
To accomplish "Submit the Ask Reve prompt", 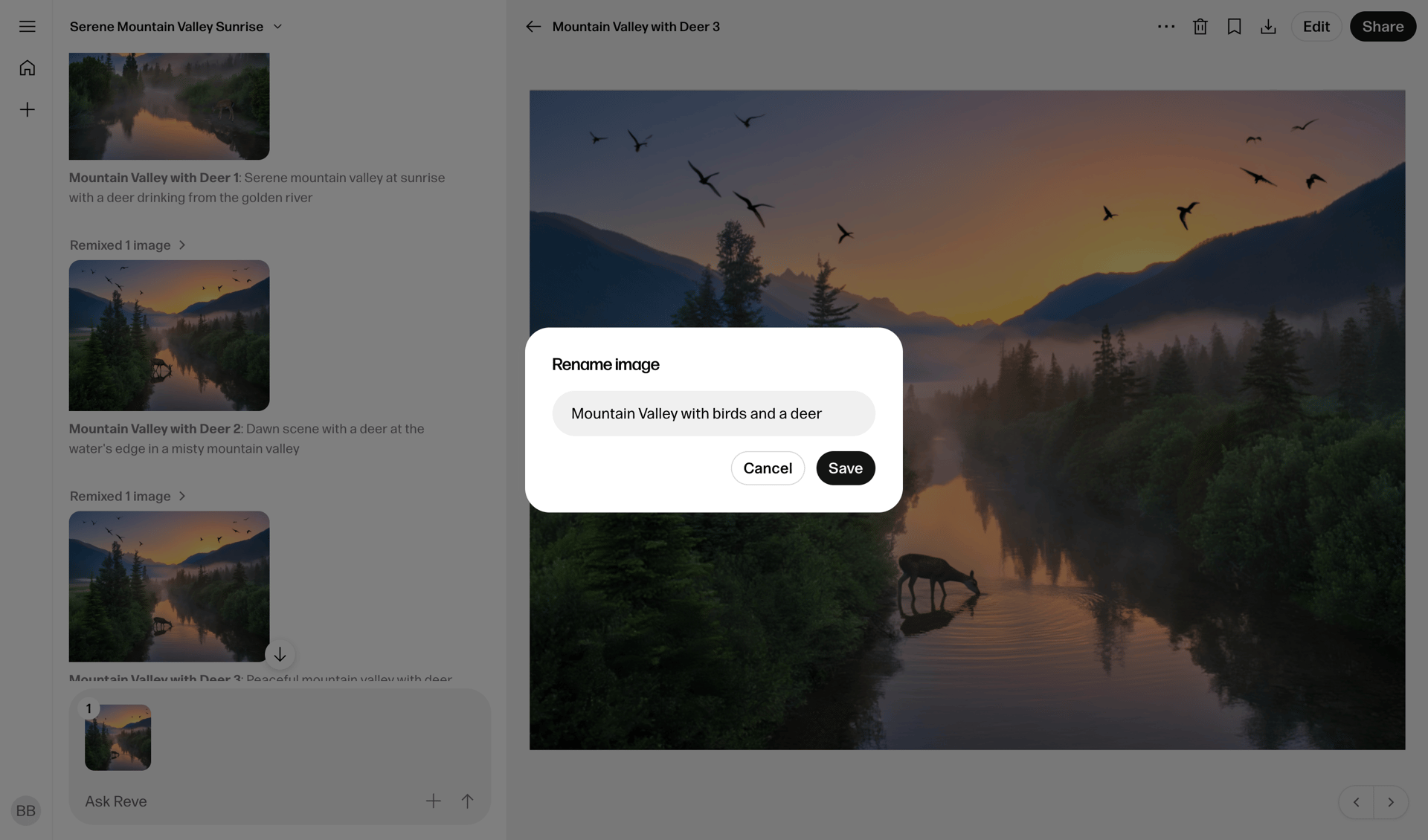I will (467, 801).
